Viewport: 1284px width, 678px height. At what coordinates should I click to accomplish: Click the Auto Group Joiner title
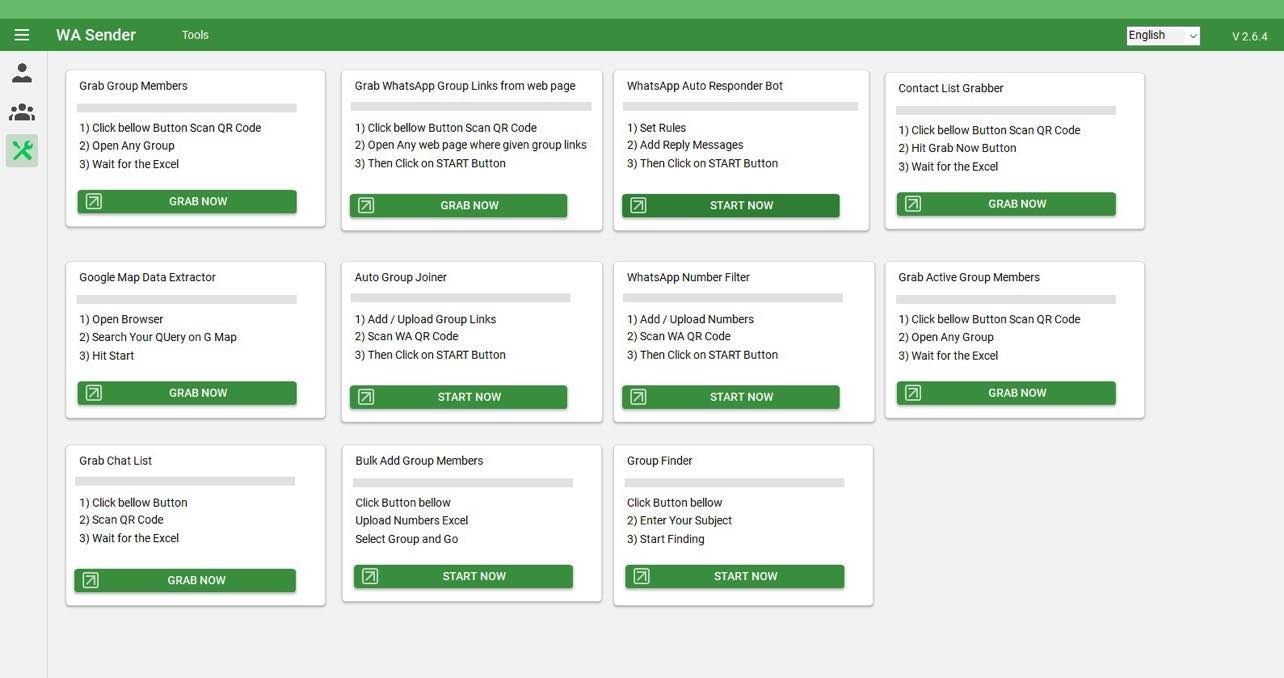401,277
